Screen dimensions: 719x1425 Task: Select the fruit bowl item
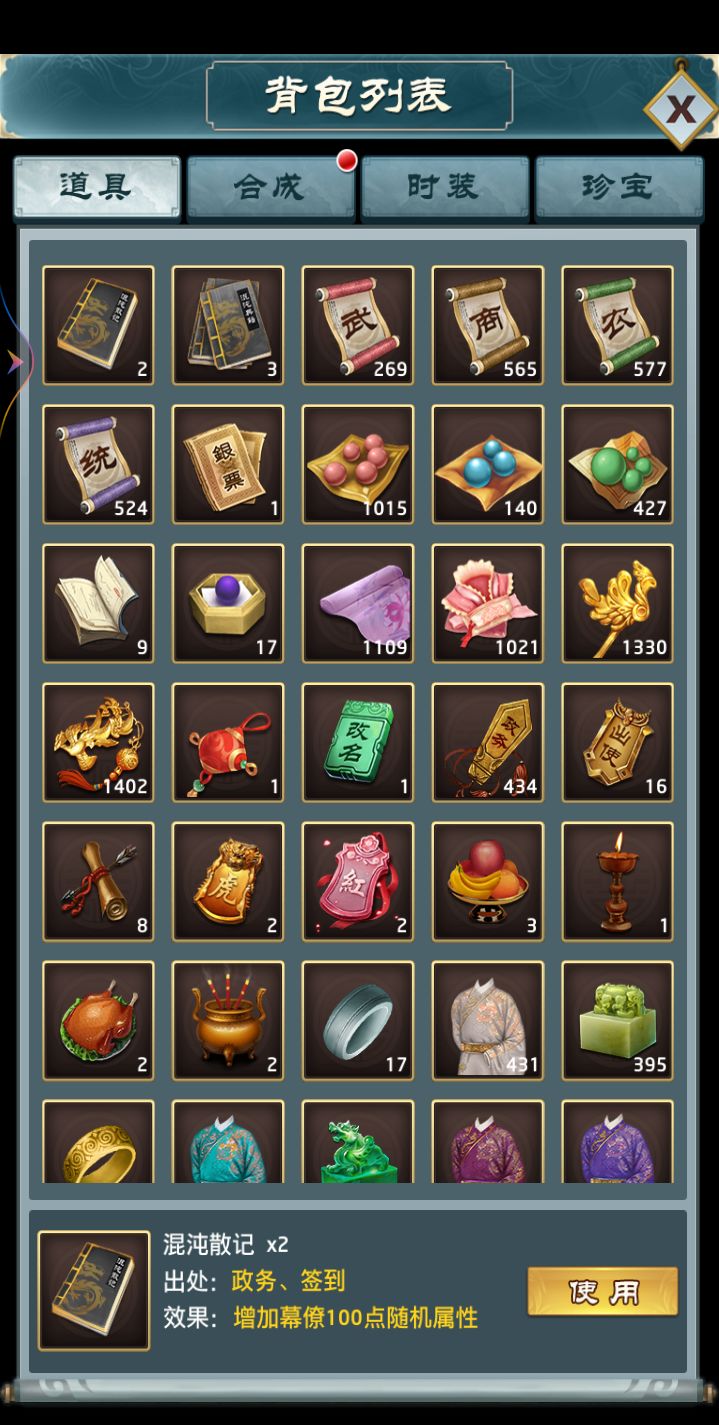488,881
